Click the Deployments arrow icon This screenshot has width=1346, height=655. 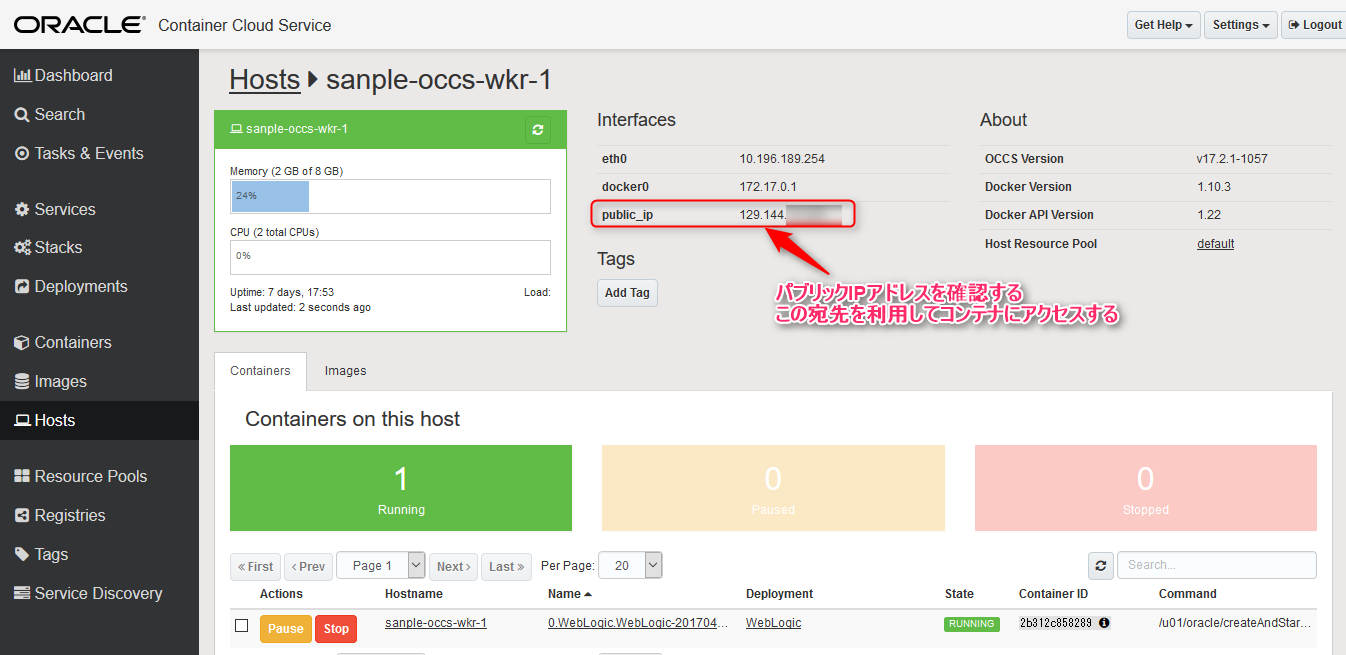click(22, 286)
